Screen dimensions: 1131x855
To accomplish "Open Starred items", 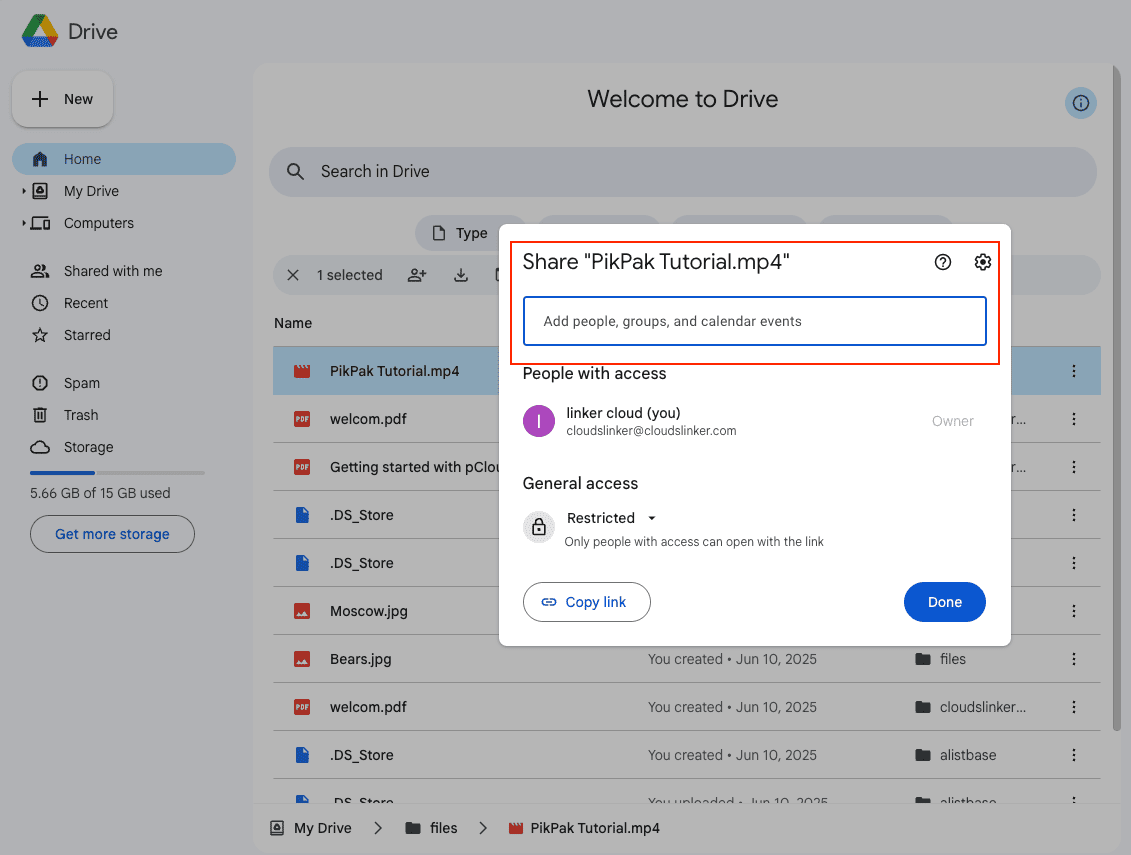I will click(x=87, y=335).
